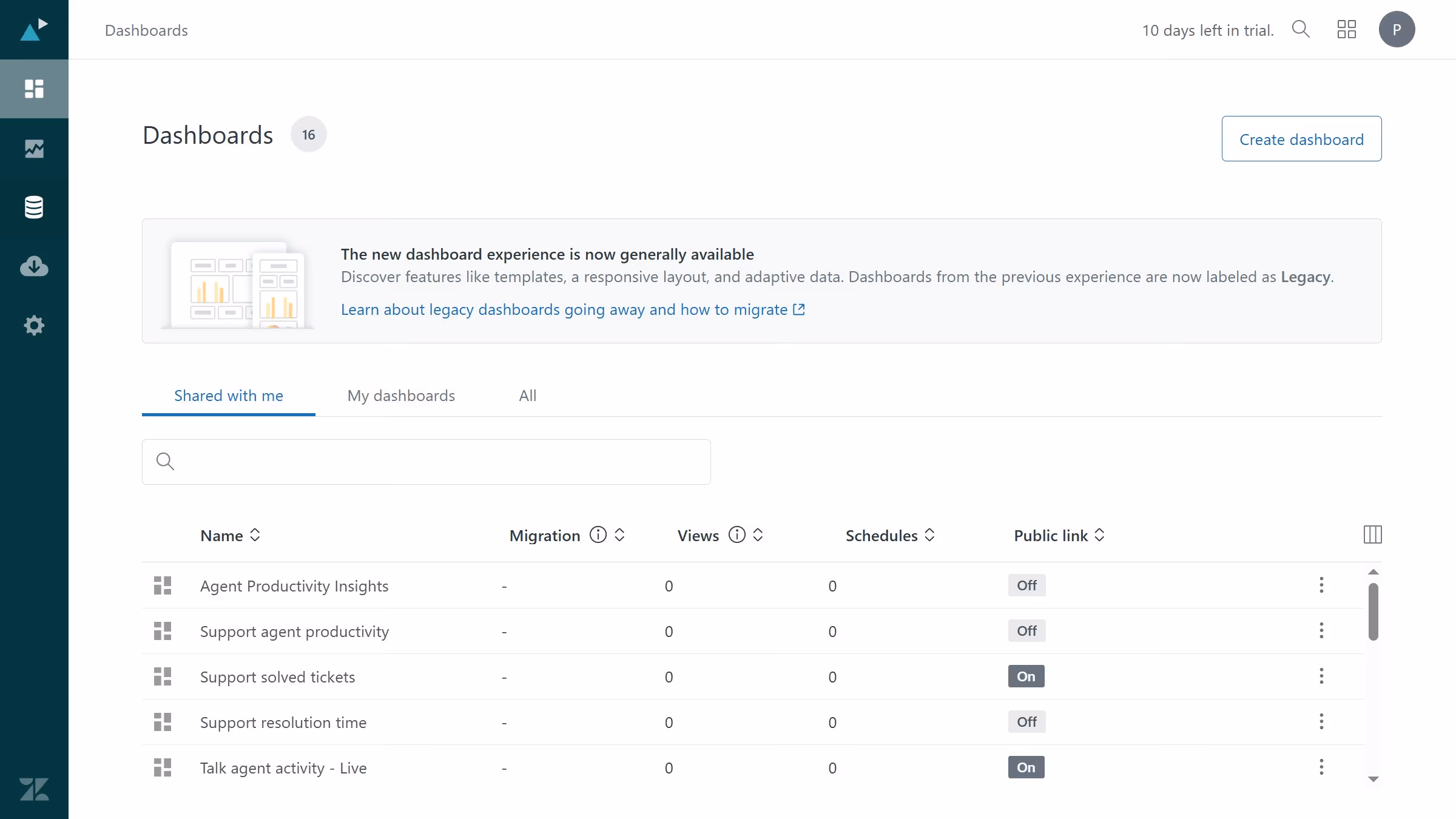Click the Create dashboard button

click(x=1301, y=138)
